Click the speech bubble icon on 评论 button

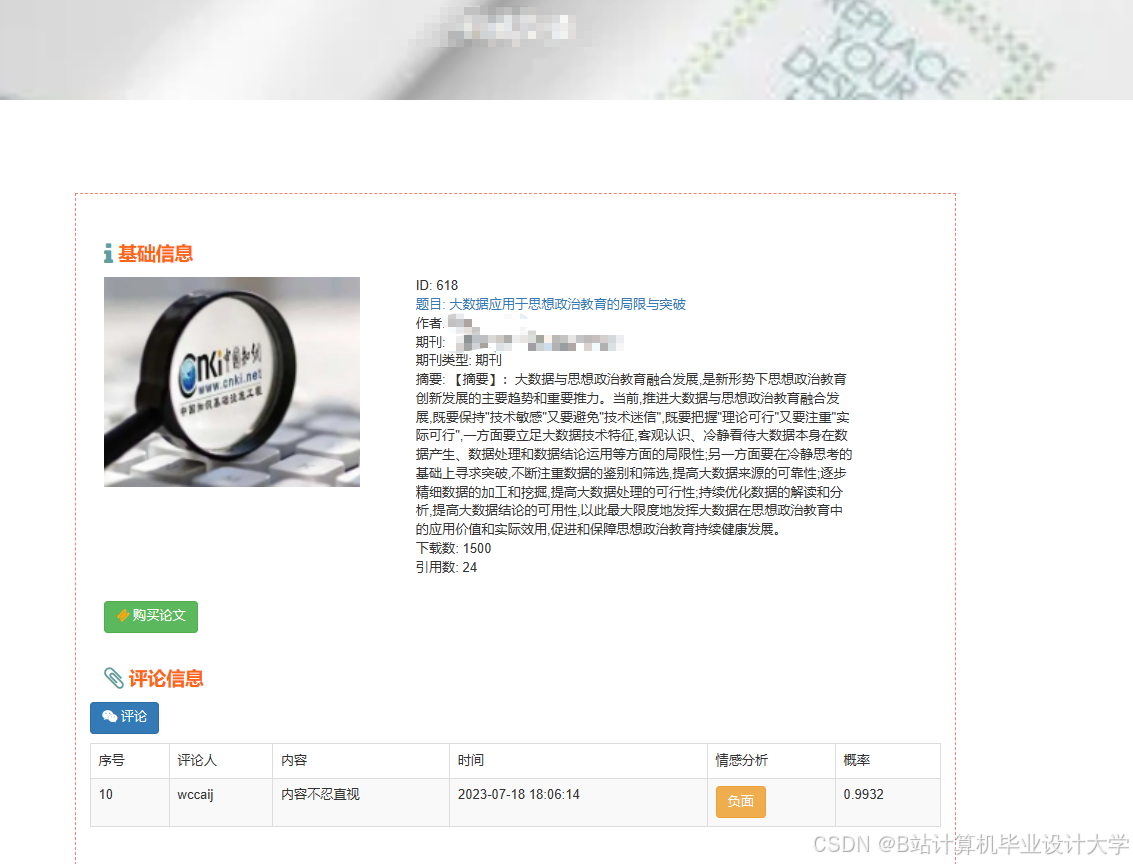tap(107, 717)
